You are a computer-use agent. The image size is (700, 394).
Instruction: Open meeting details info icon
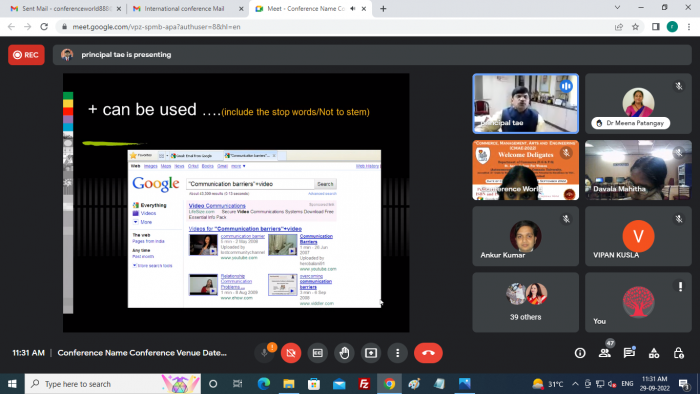coord(580,353)
